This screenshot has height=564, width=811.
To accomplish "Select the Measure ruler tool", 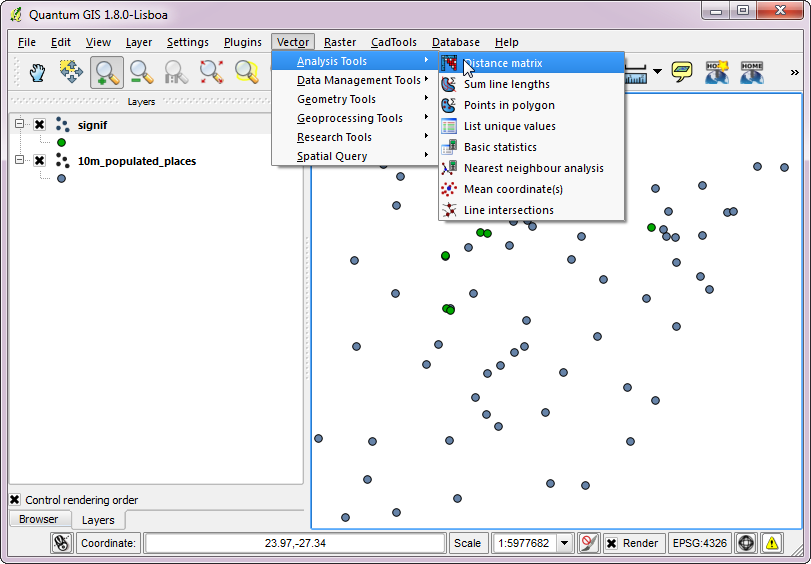I will tap(636, 74).
